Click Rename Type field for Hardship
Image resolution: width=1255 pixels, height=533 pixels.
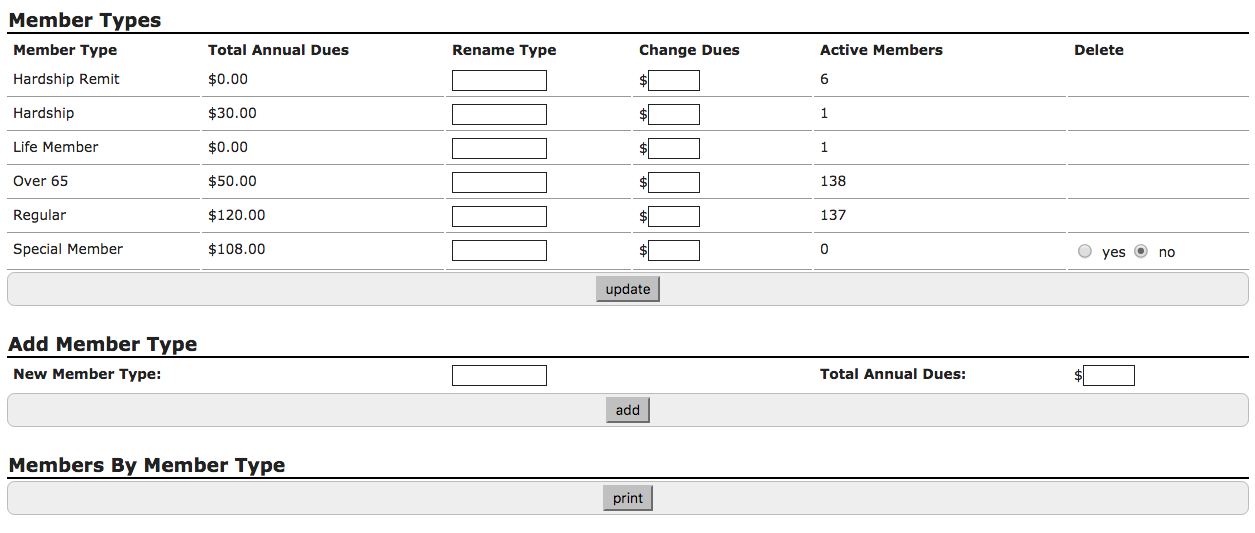coord(499,115)
